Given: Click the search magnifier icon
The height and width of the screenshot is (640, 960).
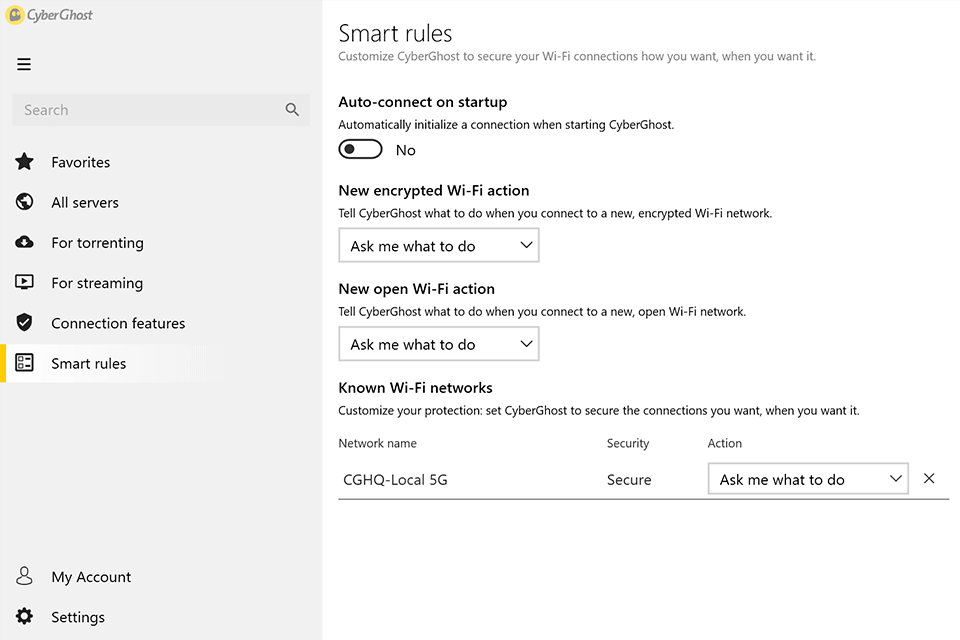Looking at the screenshot, I should pos(292,110).
